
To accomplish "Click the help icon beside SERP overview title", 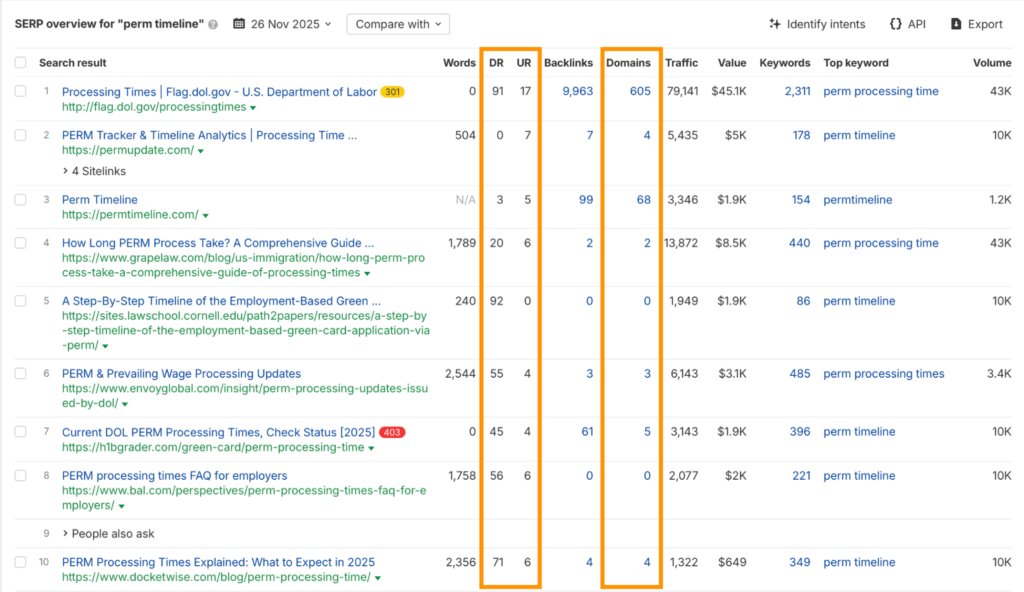I will (213, 25).
